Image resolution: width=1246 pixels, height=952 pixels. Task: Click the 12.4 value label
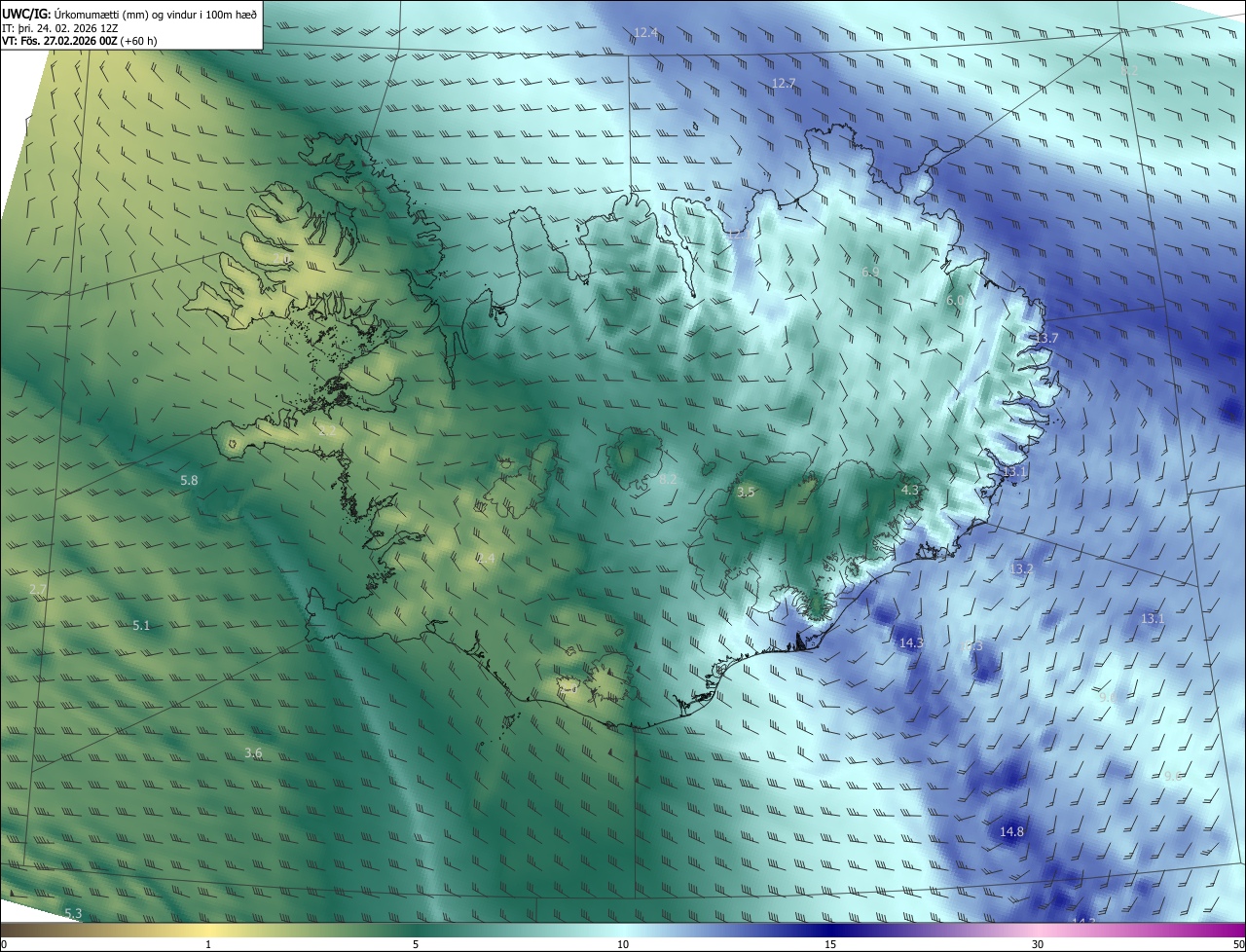click(x=646, y=32)
